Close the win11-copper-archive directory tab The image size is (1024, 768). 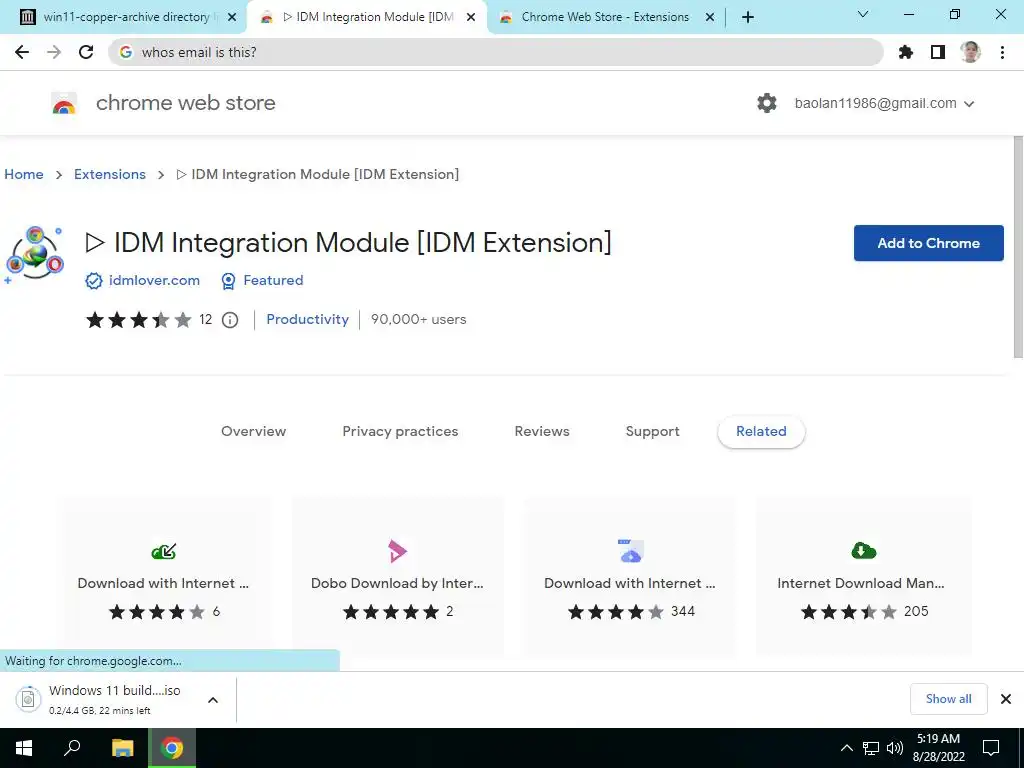(232, 18)
